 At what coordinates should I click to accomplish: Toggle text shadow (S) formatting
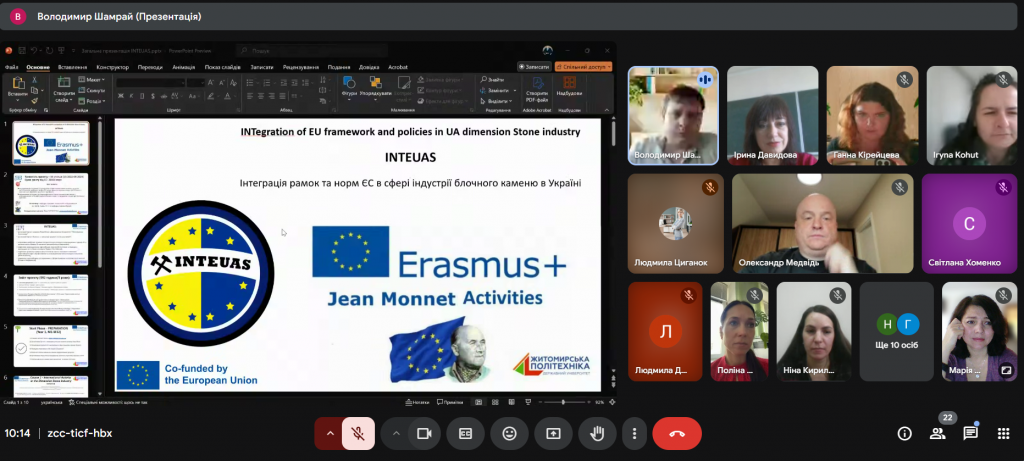pyautogui.click(x=153, y=96)
